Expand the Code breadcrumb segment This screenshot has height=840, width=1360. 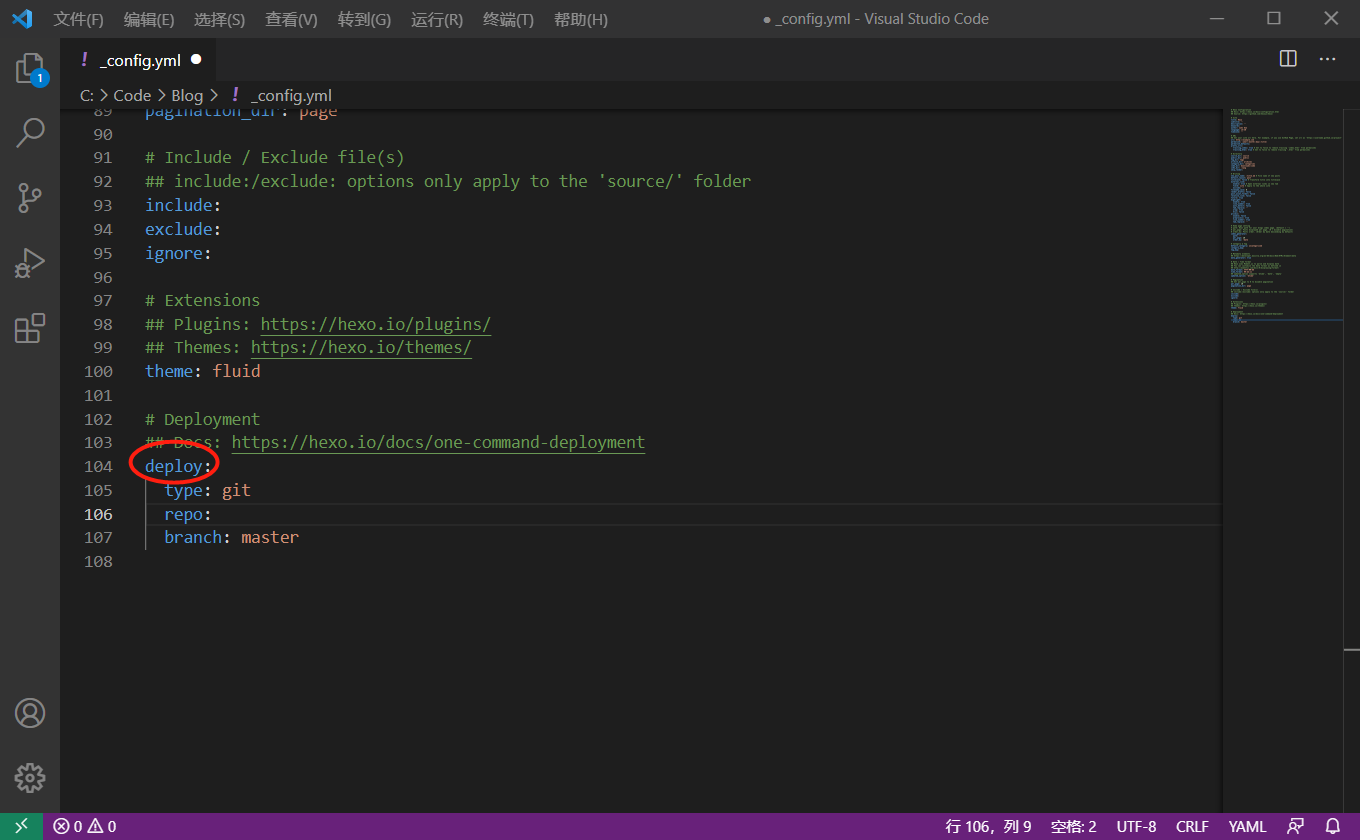click(x=132, y=96)
